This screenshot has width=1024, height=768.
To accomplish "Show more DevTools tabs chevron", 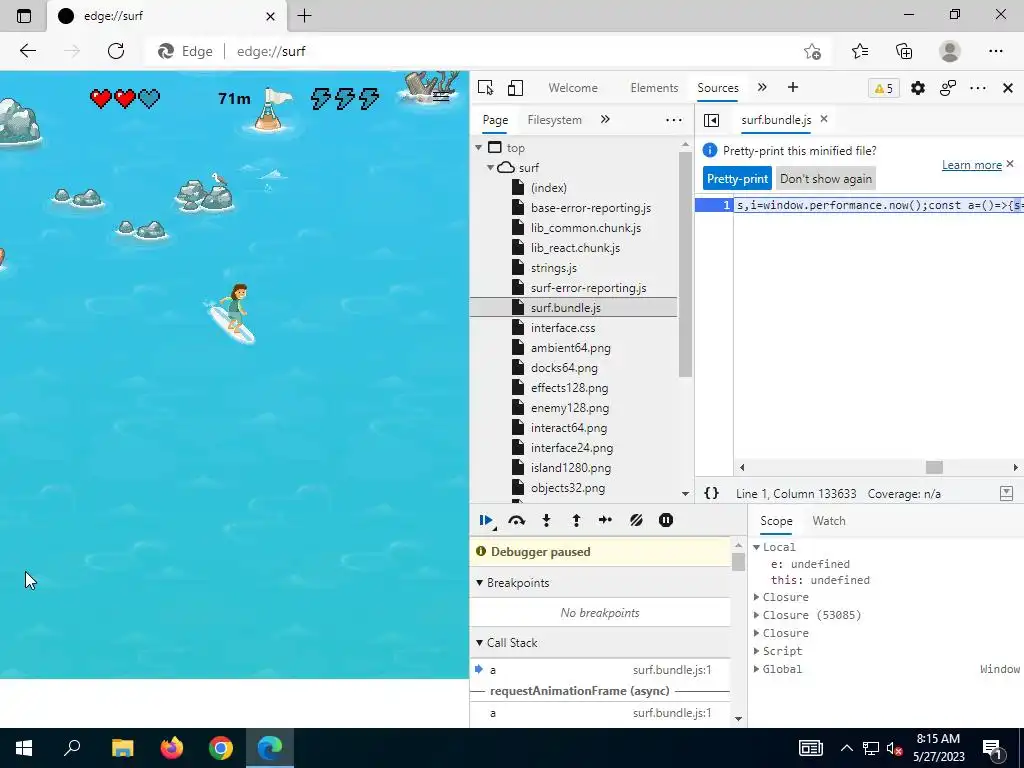I will (762, 88).
